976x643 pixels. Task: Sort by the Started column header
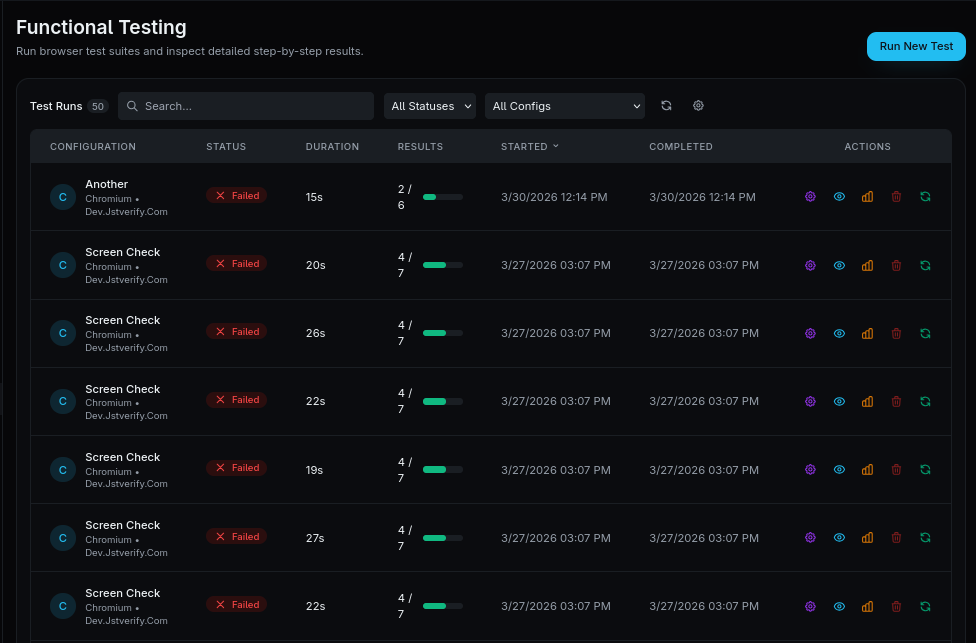(x=530, y=146)
